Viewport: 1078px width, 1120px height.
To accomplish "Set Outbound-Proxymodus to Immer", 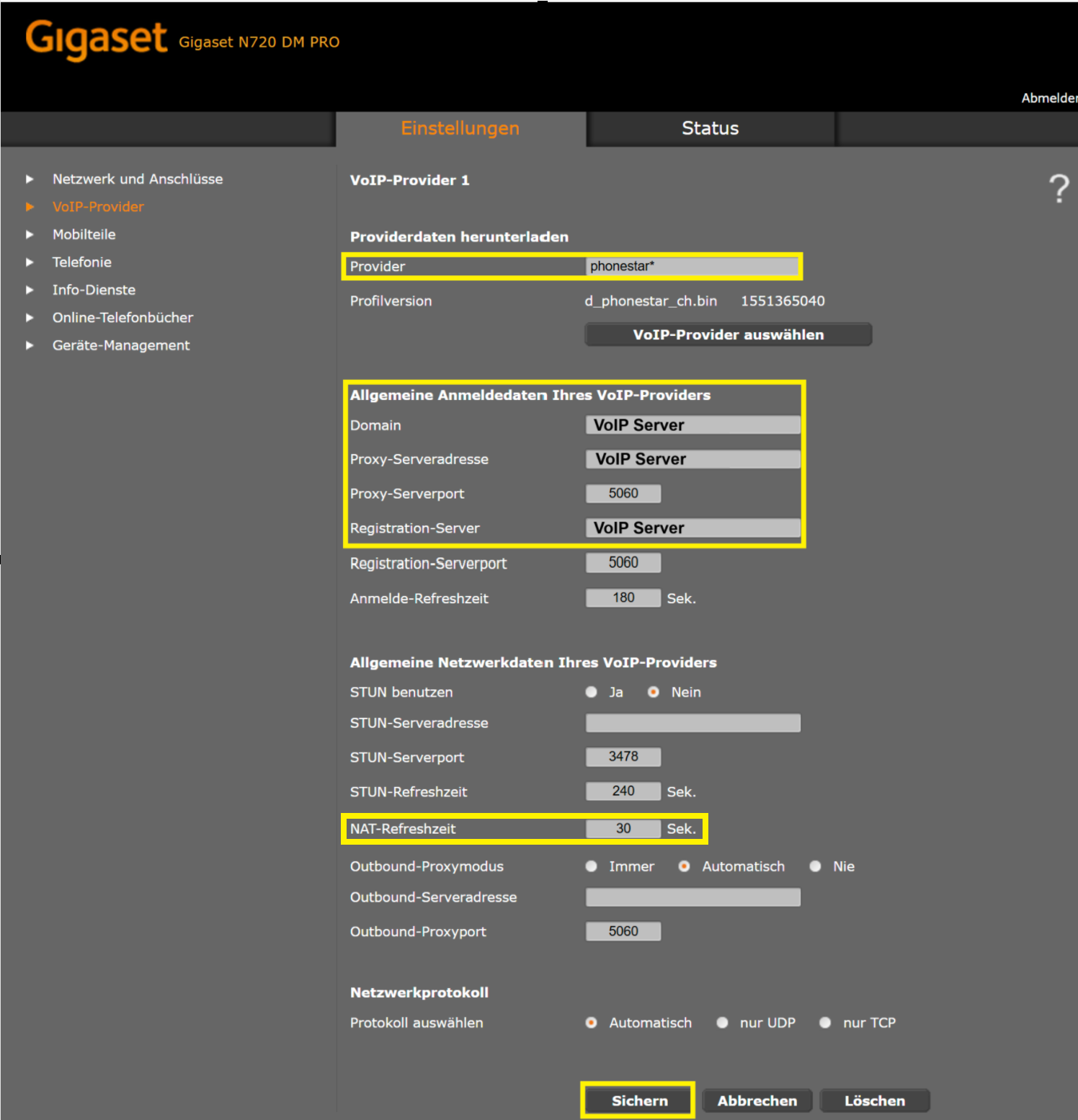I will [x=591, y=866].
